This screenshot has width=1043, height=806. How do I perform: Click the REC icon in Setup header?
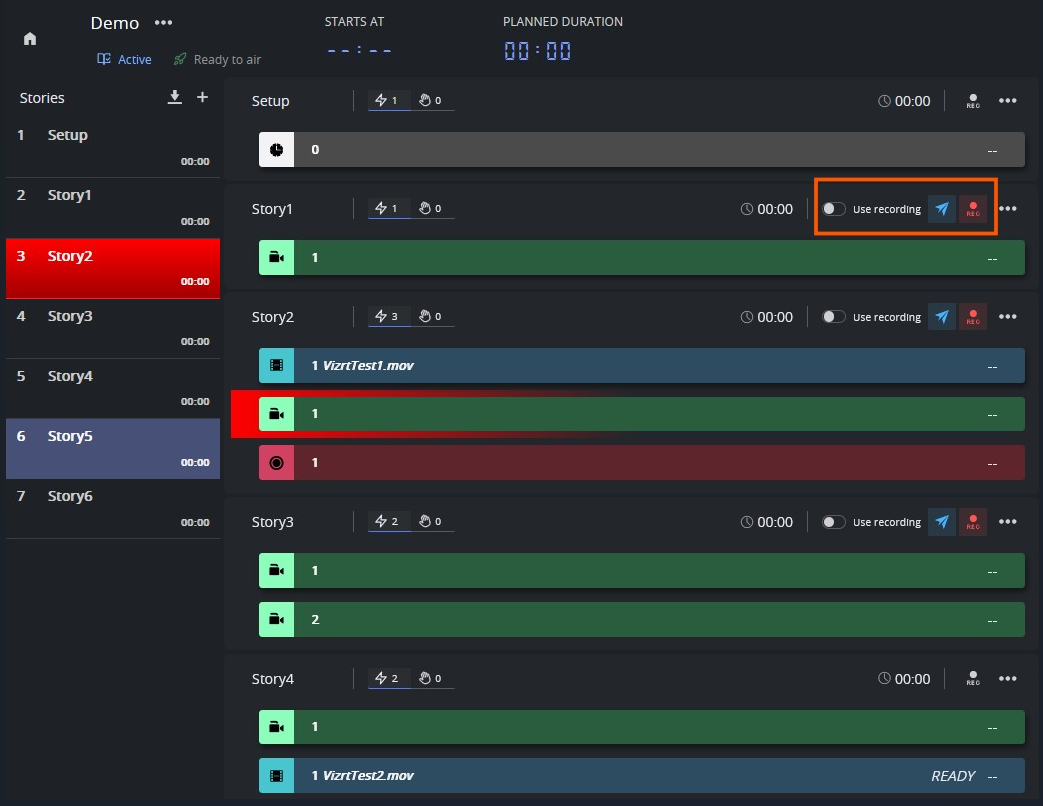[973, 101]
